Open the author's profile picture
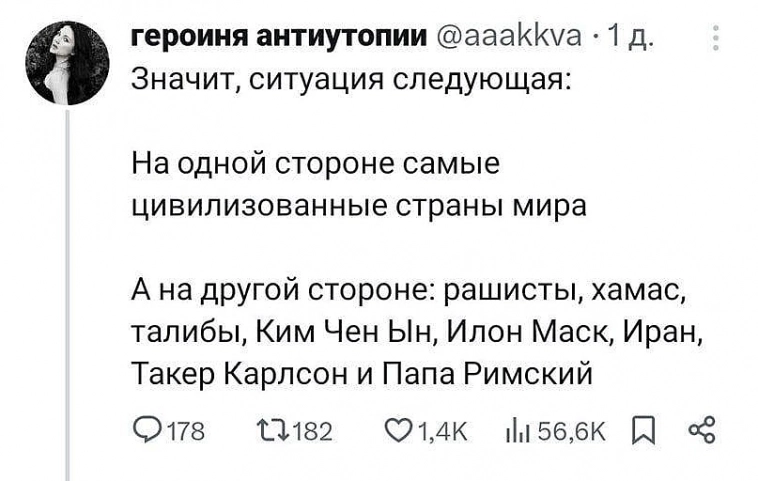The width and height of the screenshot is (758, 481). [x=66, y=64]
